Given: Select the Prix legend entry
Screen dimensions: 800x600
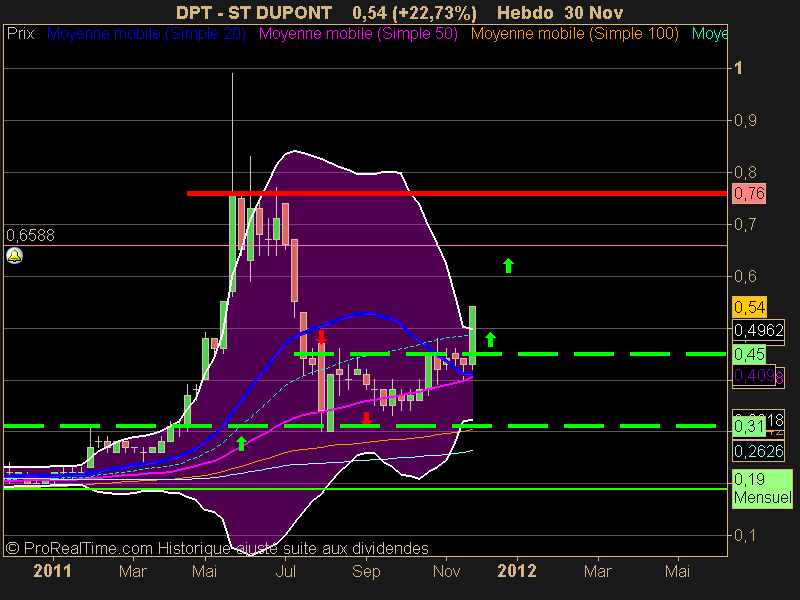Looking at the screenshot, I should click(20, 34).
